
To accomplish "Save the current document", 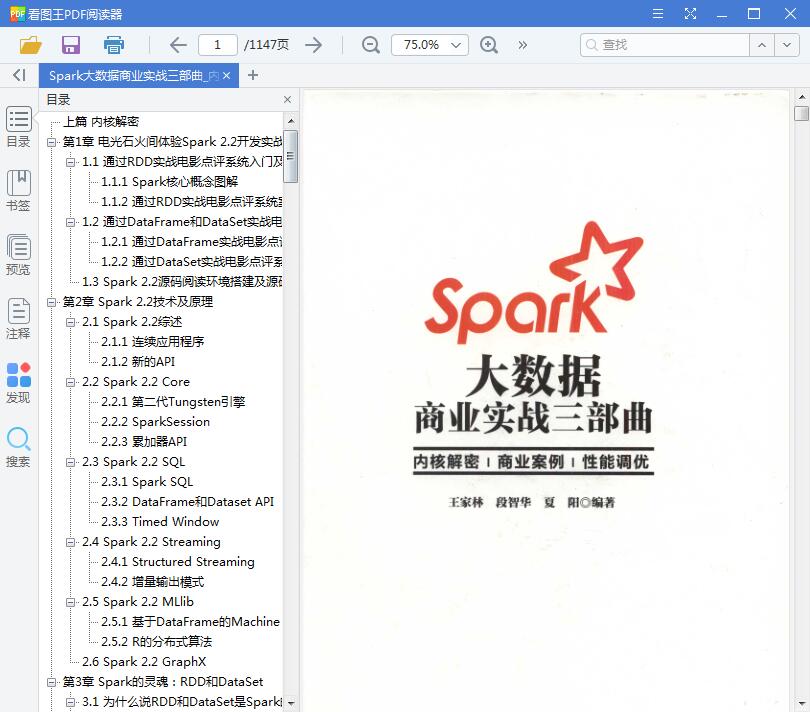I will [x=70, y=45].
